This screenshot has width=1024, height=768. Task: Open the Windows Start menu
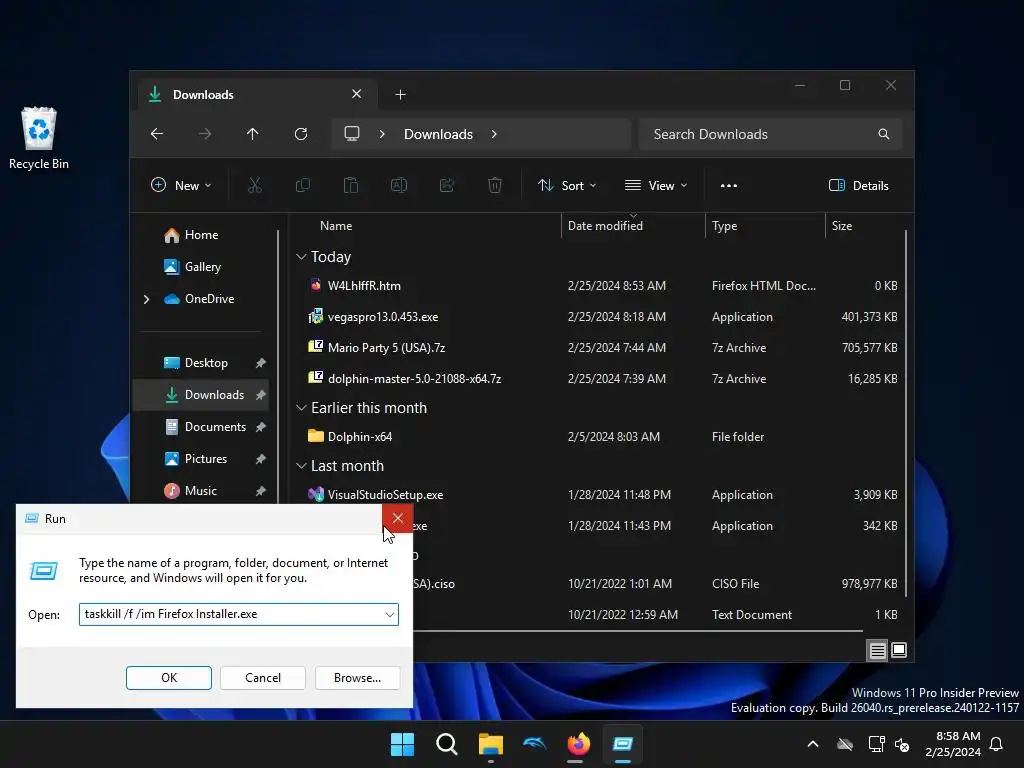(x=402, y=744)
